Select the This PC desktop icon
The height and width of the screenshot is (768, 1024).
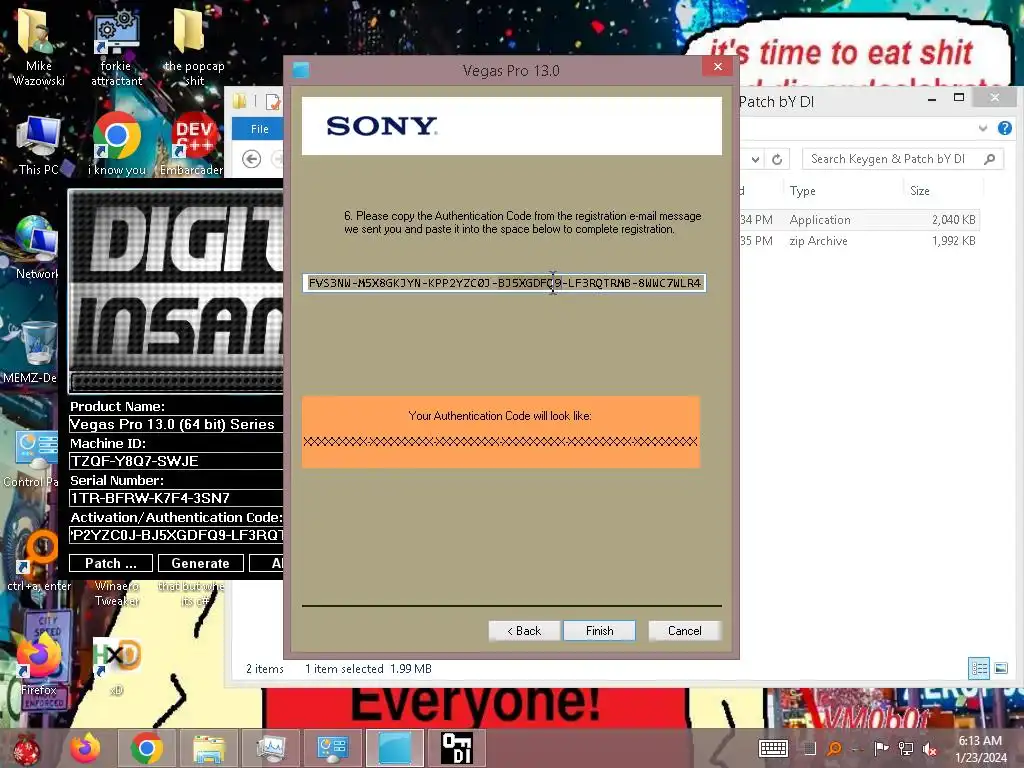click(x=38, y=145)
